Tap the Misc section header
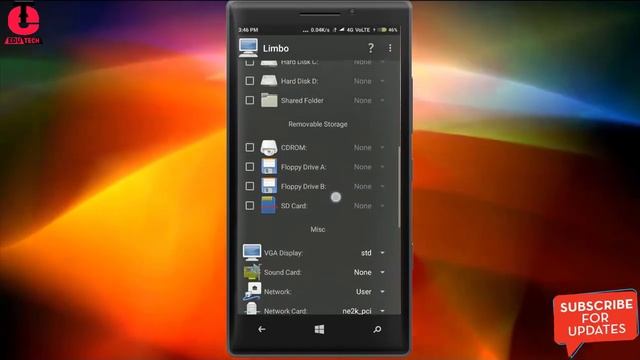Screen dimensions: 640x360 click(318, 229)
